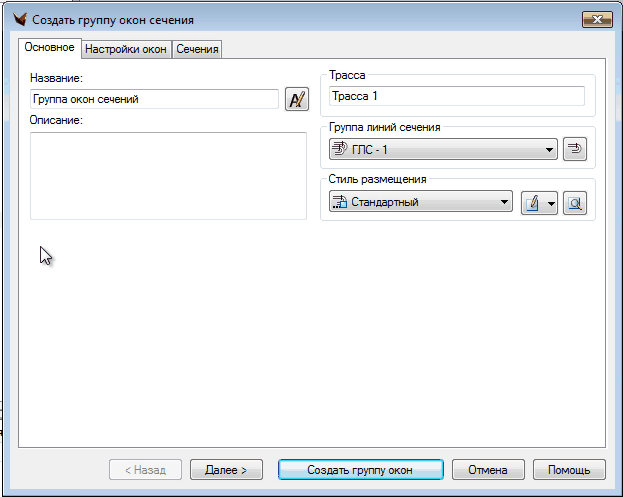Click the name template icon beside Название

(x=297, y=99)
